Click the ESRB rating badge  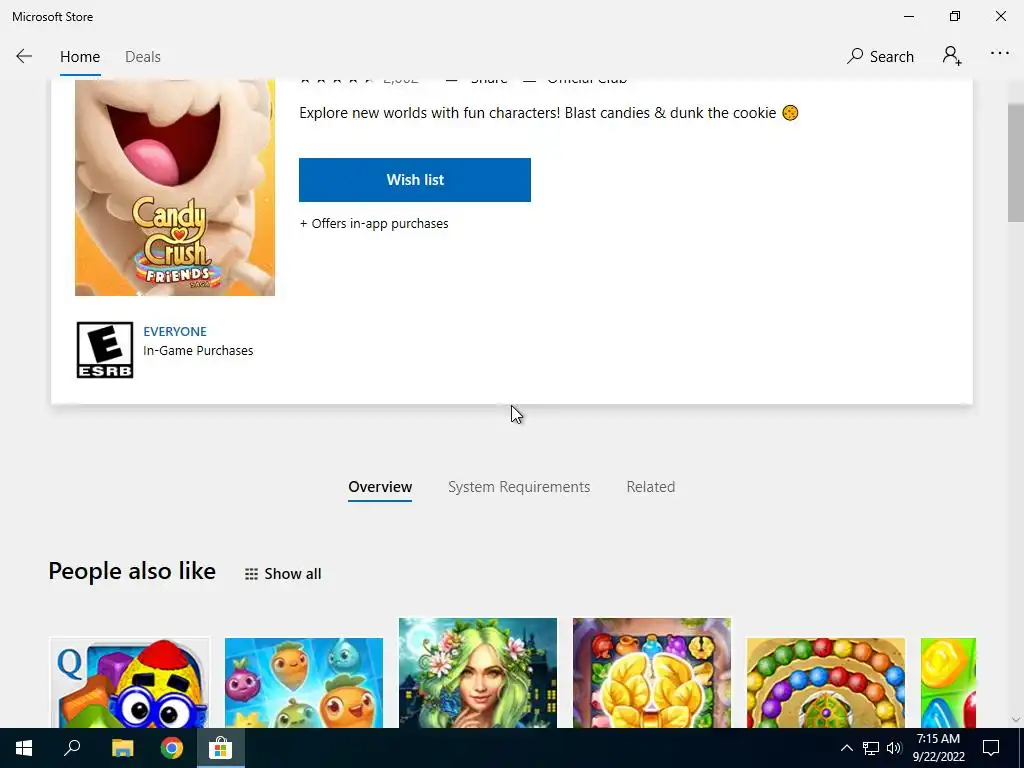click(x=104, y=350)
